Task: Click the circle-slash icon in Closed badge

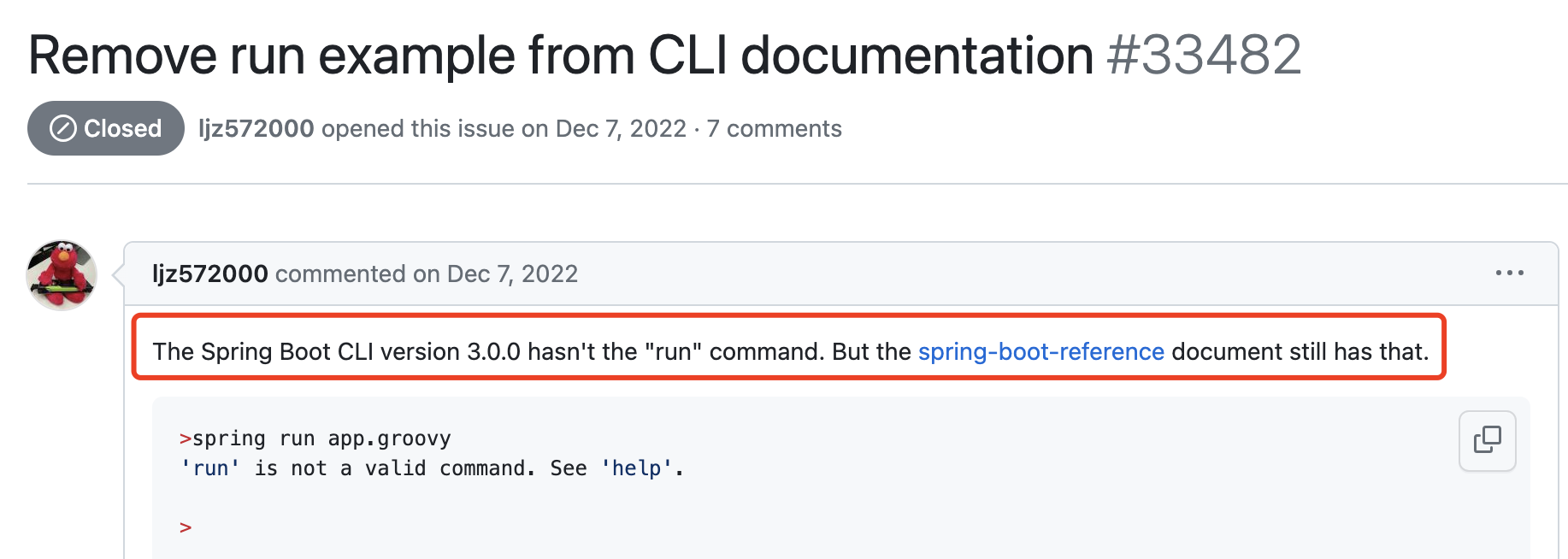Action: pos(63,128)
